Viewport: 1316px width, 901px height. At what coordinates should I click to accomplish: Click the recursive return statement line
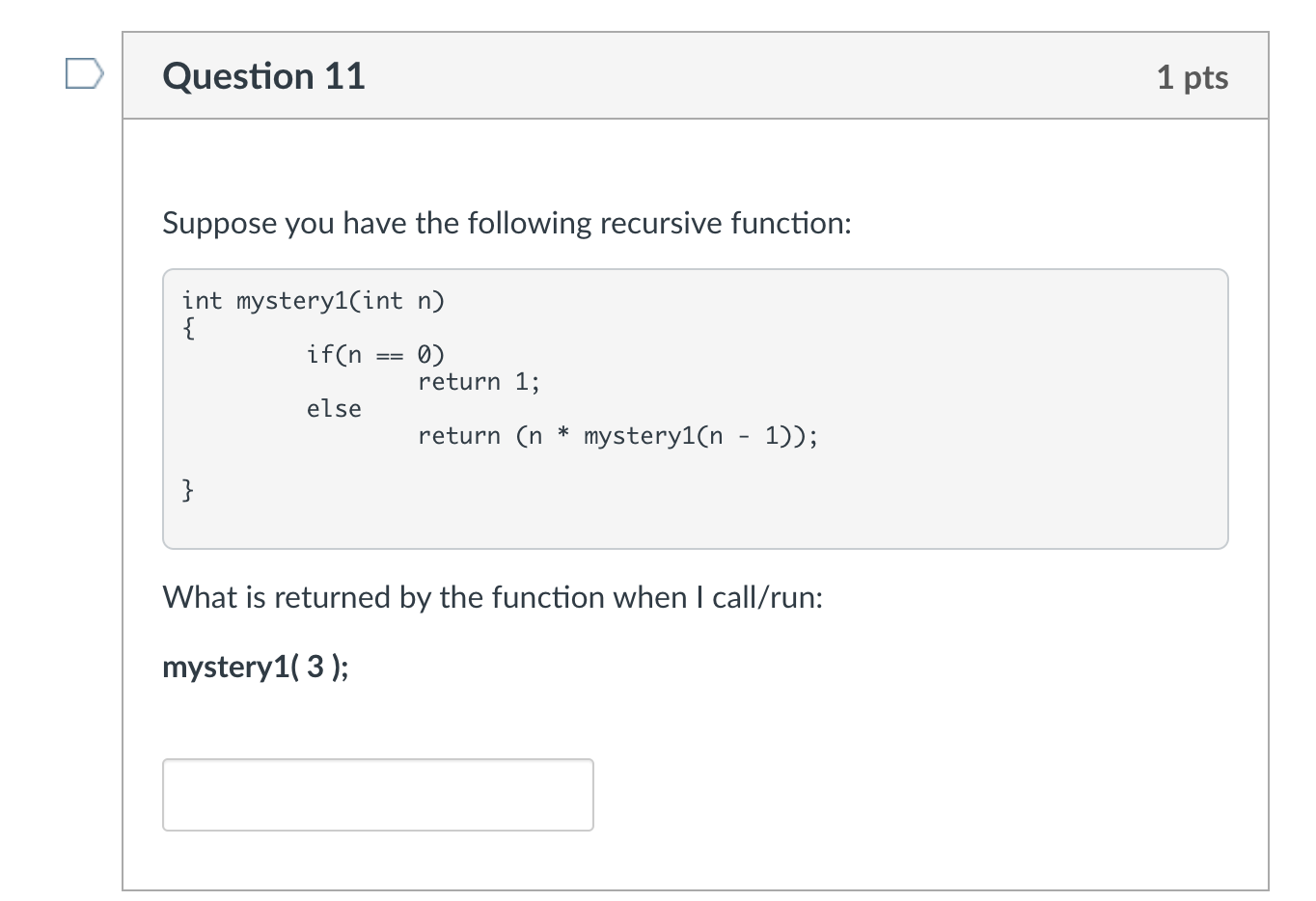(617, 436)
